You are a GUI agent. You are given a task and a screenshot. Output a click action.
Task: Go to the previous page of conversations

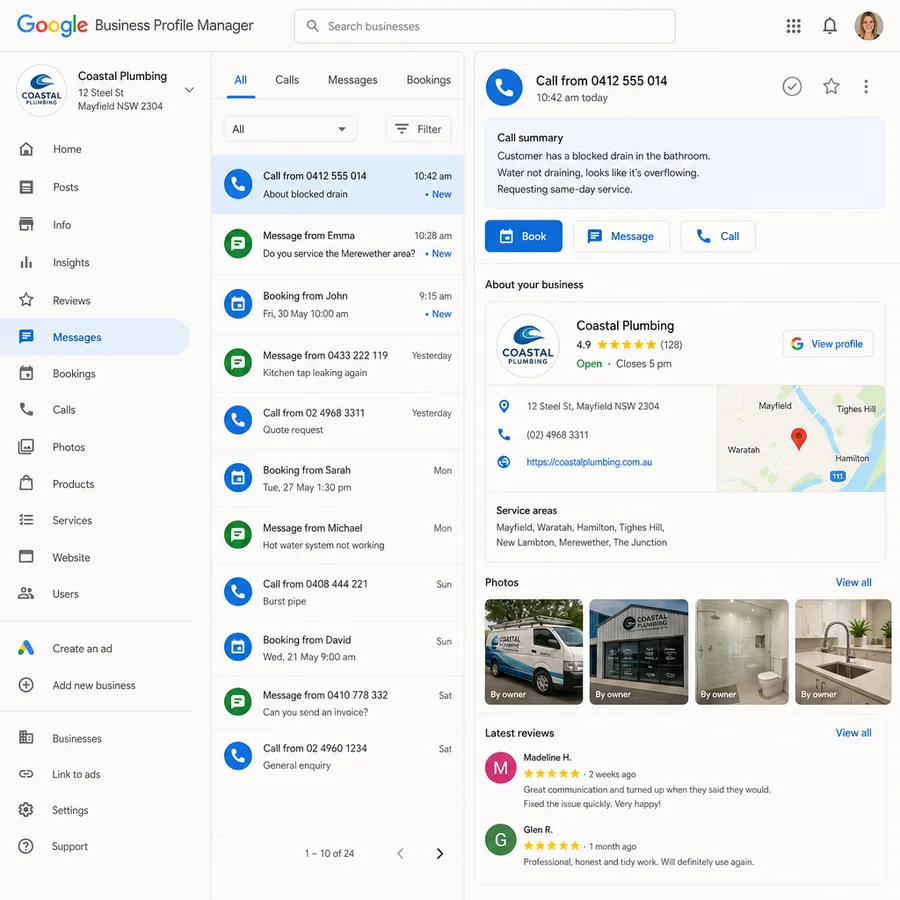coord(400,854)
